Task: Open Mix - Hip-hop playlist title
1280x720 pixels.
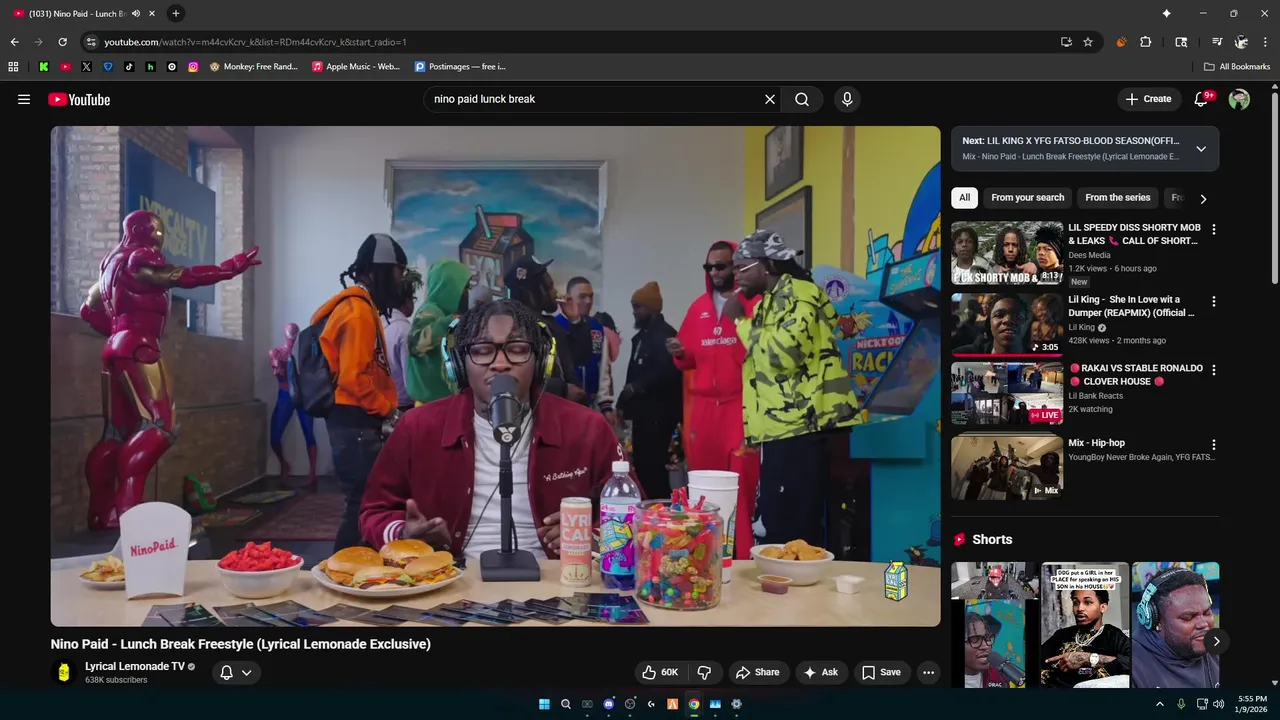Action: 1096,443
